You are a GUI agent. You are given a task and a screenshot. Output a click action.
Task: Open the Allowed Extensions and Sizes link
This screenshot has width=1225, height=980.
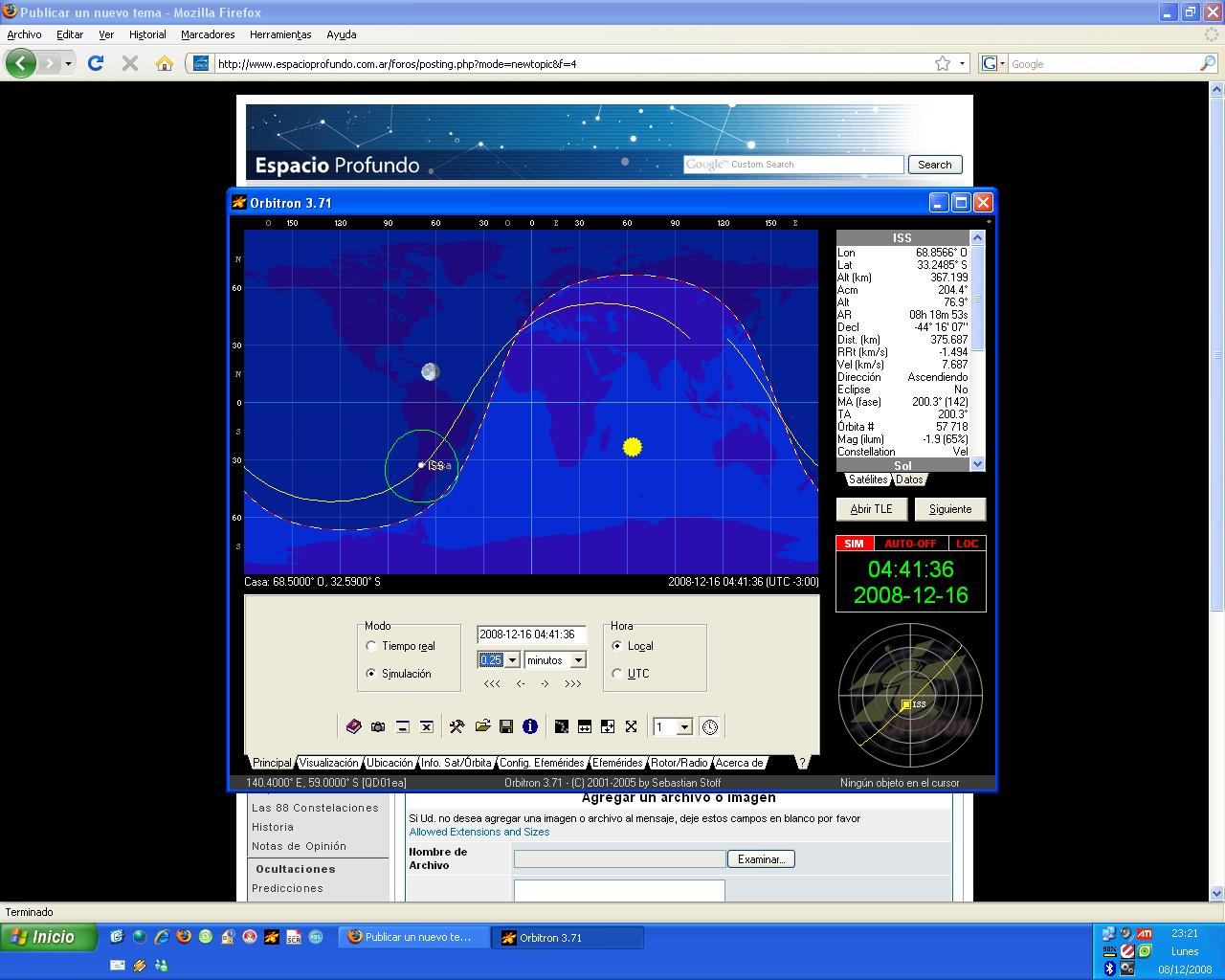[x=479, y=832]
